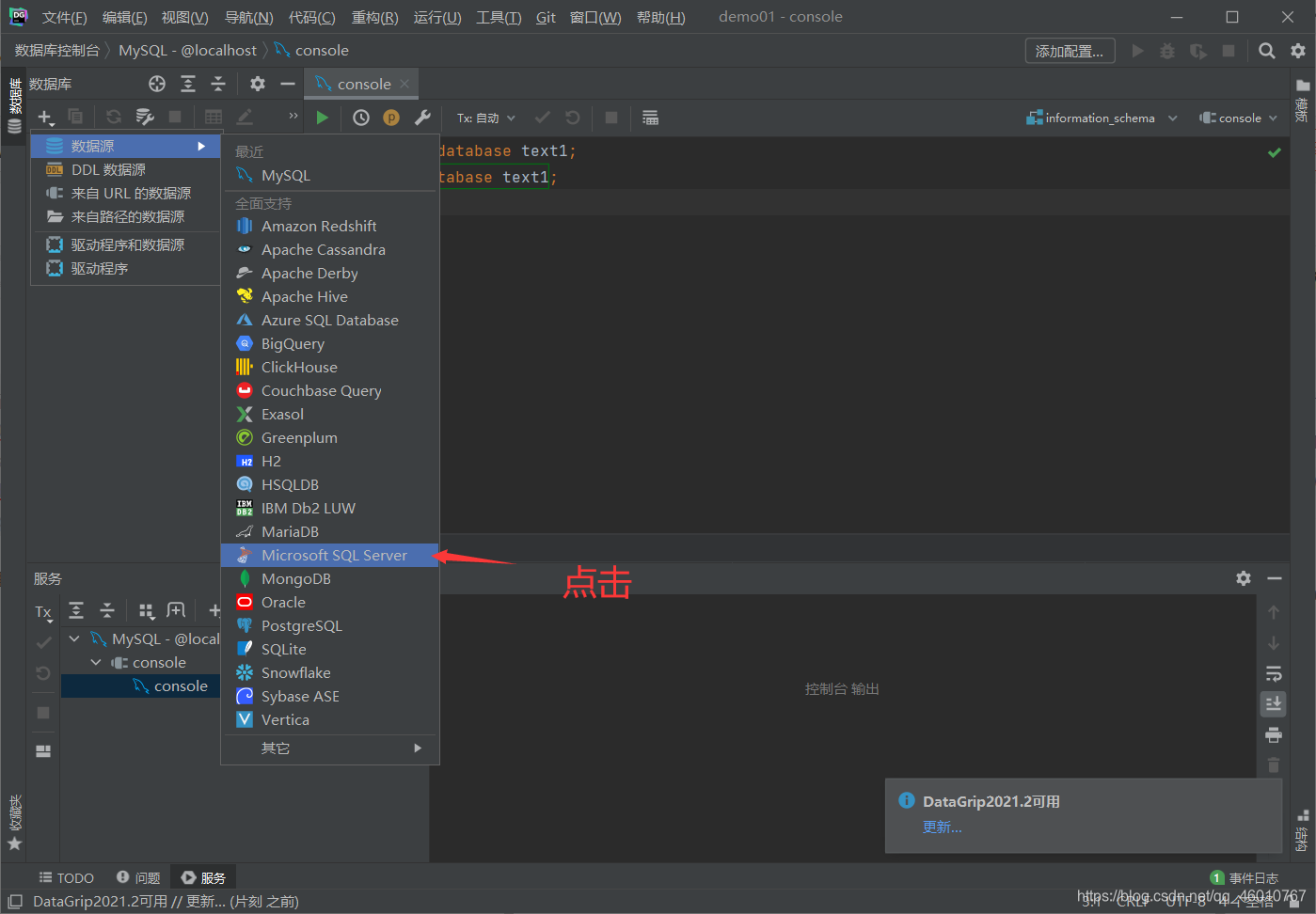Image resolution: width=1316 pixels, height=914 pixels.
Task: Click the table view icon in database toolbar
Action: point(214,117)
